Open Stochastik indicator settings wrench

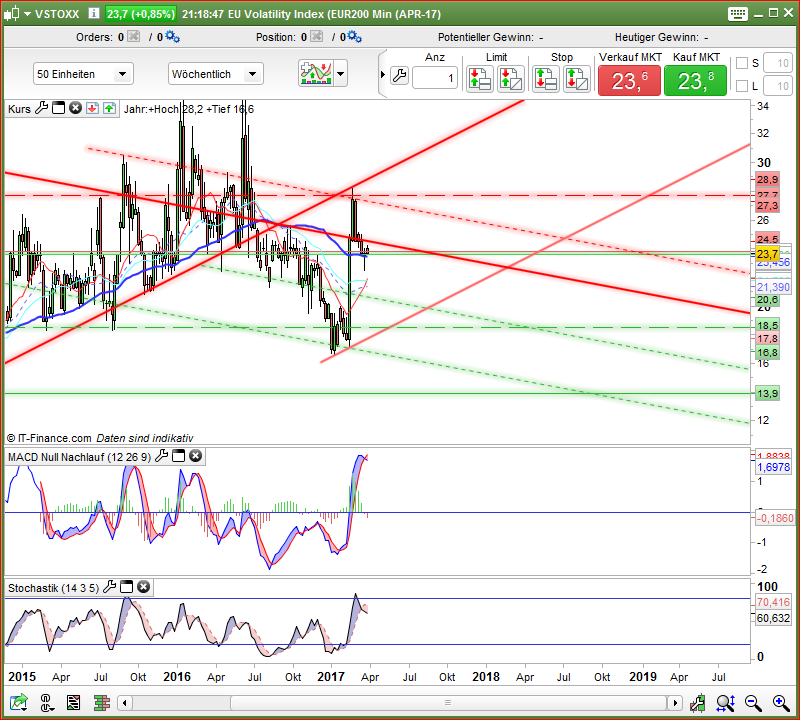tap(110, 587)
